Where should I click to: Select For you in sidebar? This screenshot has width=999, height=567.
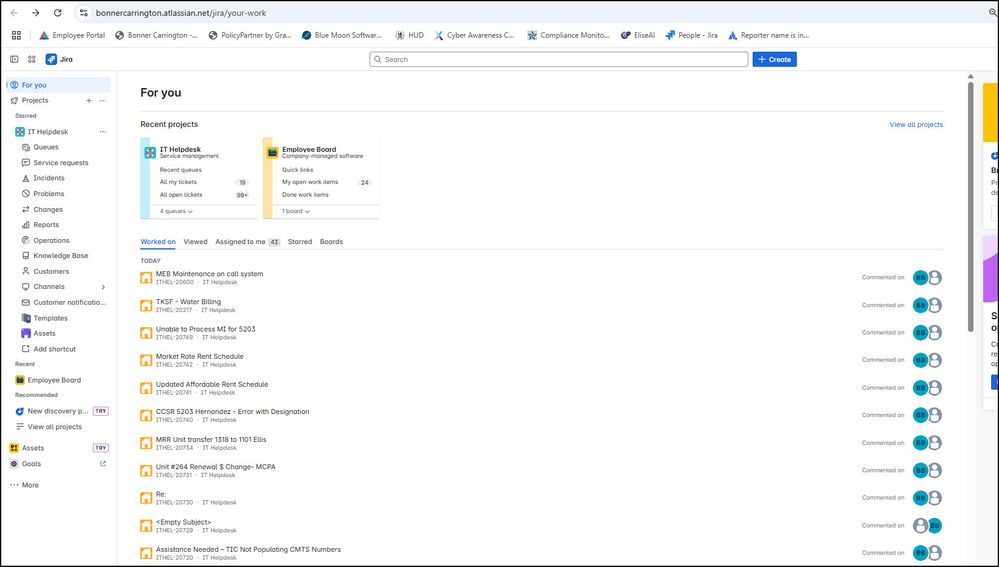(x=59, y=85)
